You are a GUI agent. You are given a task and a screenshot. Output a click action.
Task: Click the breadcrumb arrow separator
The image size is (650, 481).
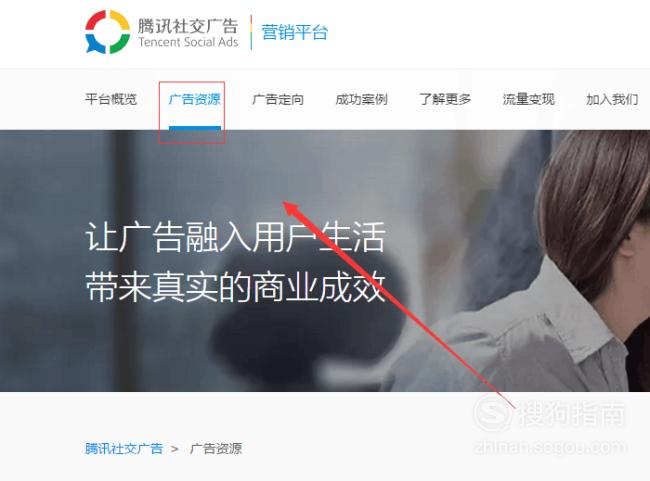[175, 449]
